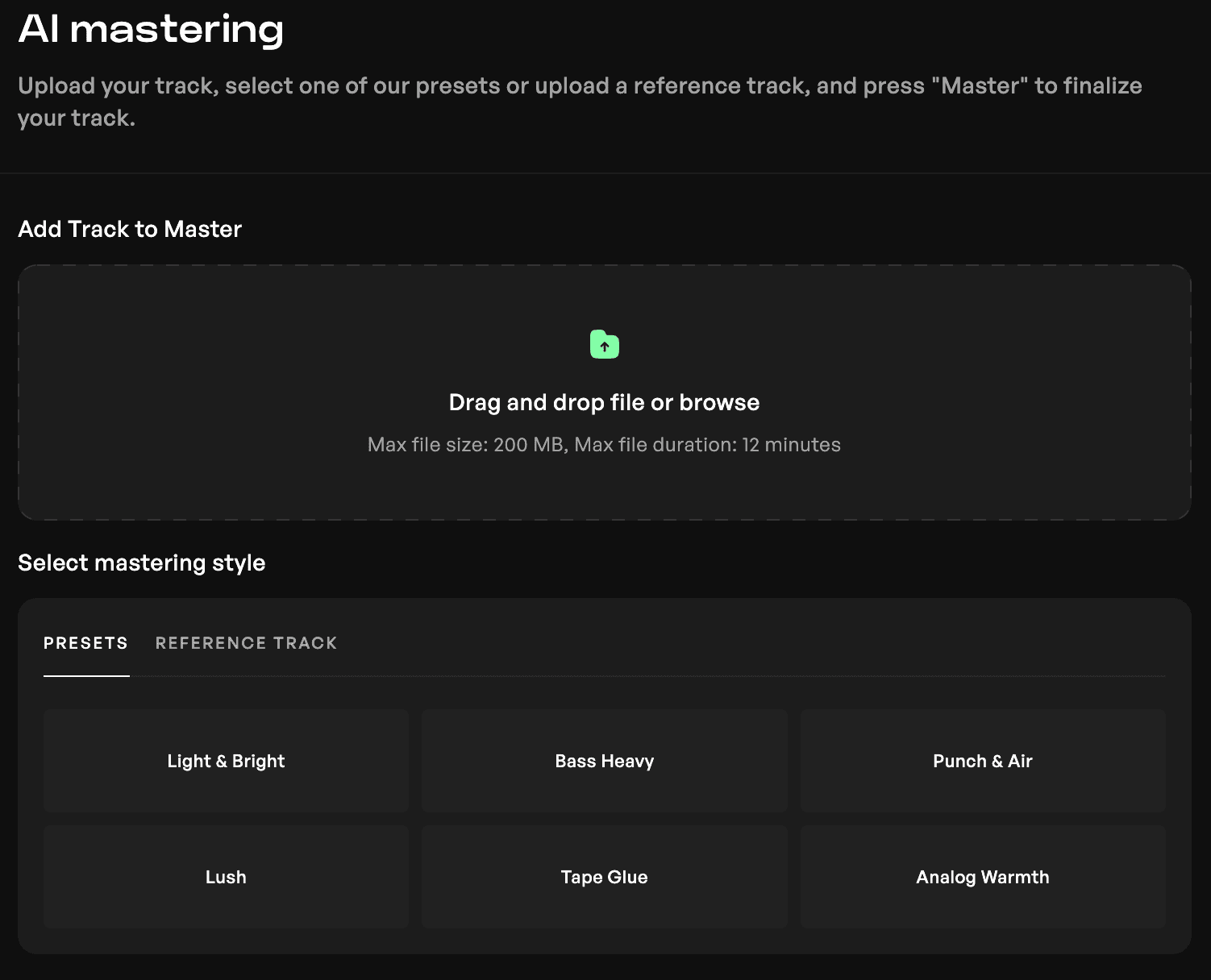Screen dimensions: 1211x980
Task: Open the Reference Track tab
Action: click(246, 643)
